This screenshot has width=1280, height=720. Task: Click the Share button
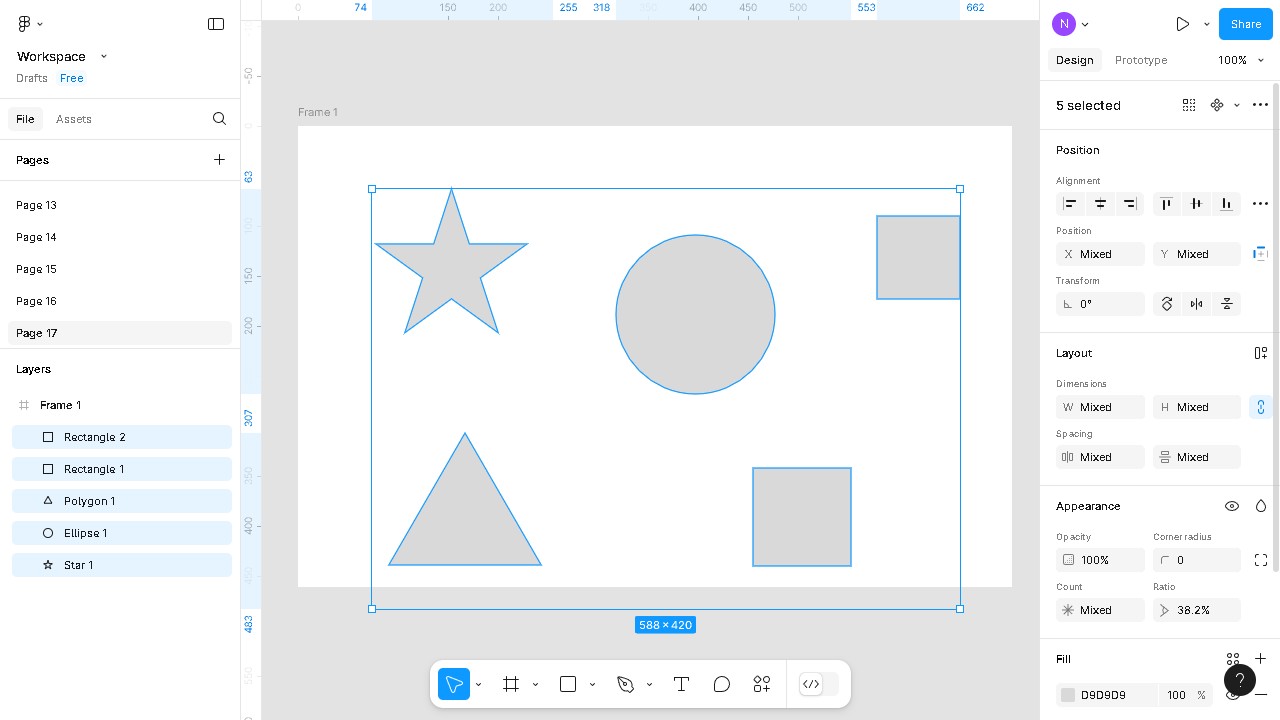point(1245,24)
